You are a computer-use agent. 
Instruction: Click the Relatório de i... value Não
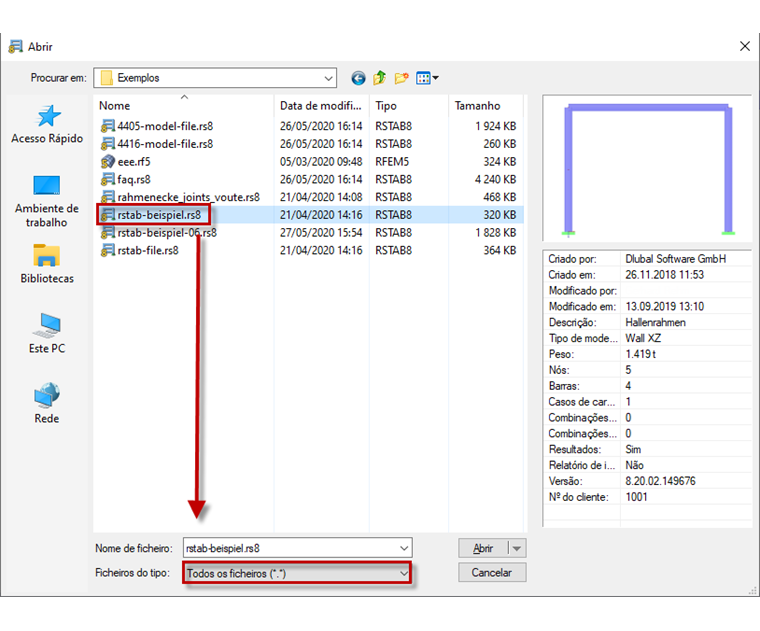[x=634, y=466]
